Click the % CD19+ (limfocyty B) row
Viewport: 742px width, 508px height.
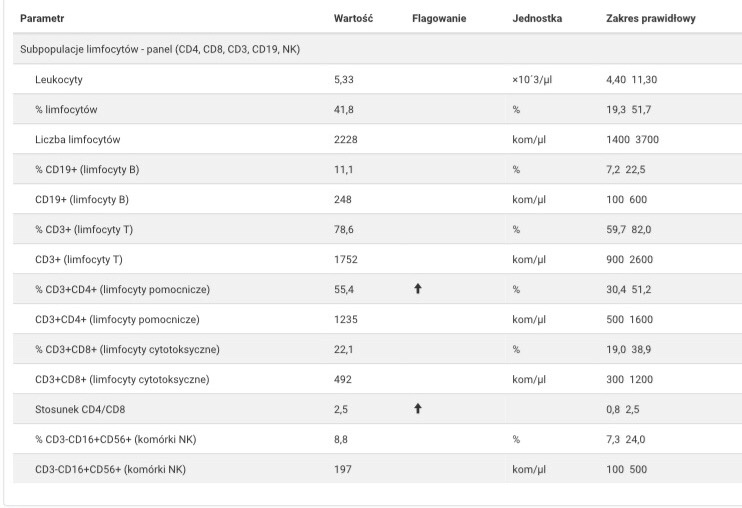point(377,169)
